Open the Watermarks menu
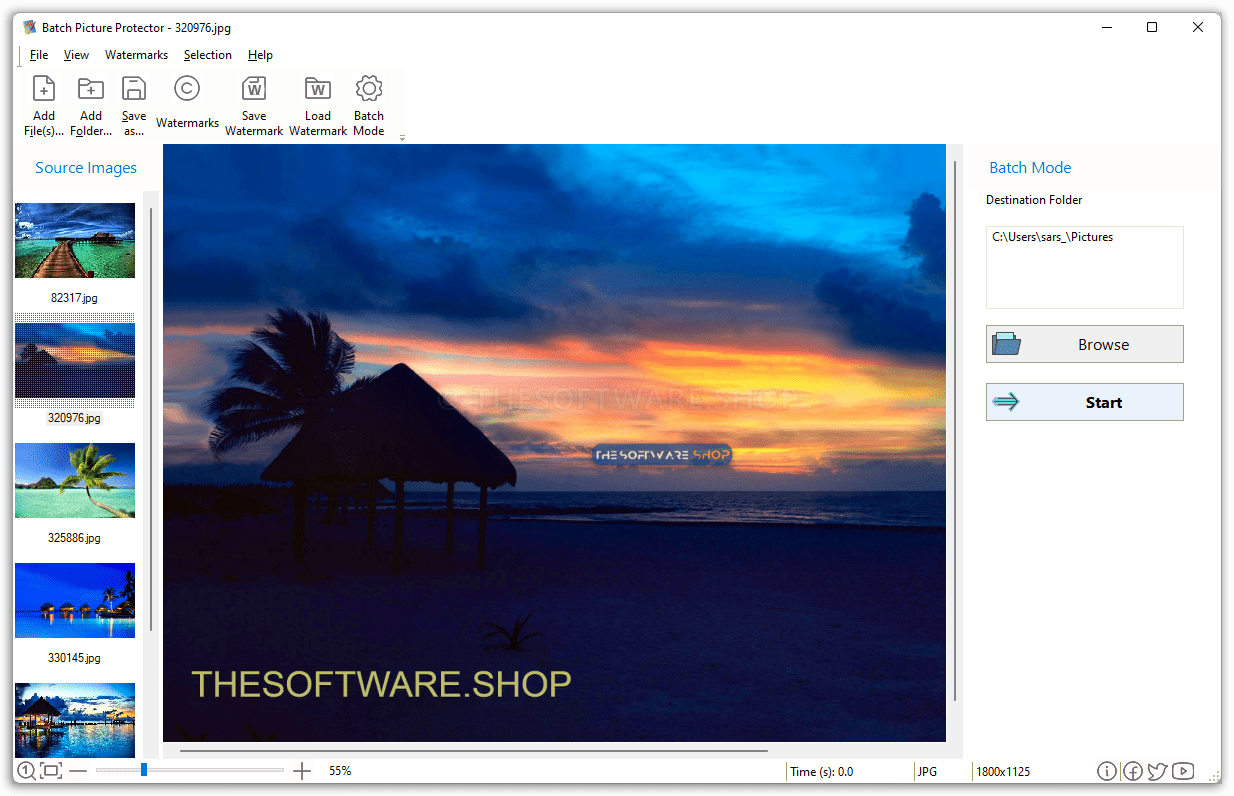Image resolution: width=1234 pixels, height=796 pixels. pos(136,55)
